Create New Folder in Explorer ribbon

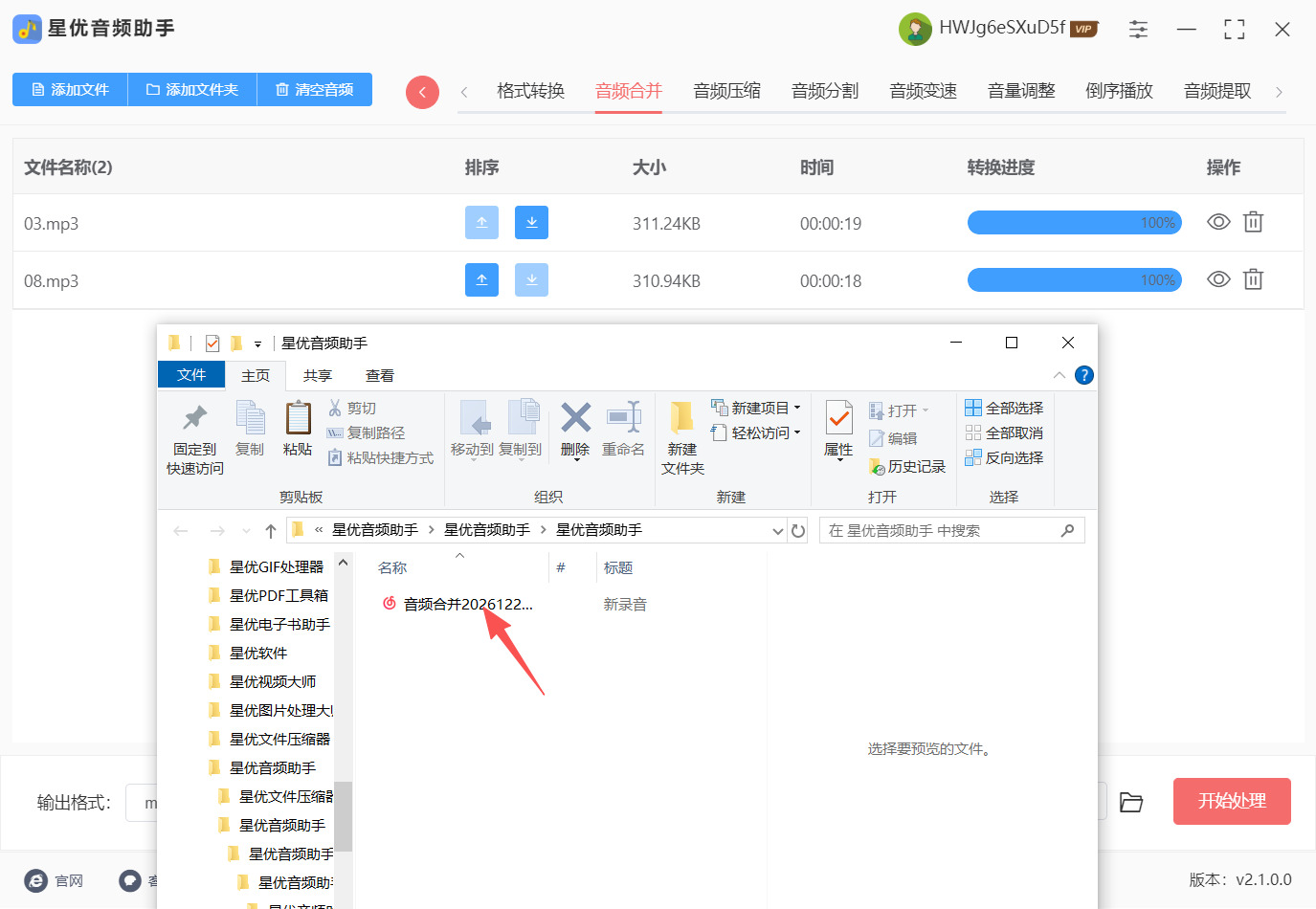point(682,438)
